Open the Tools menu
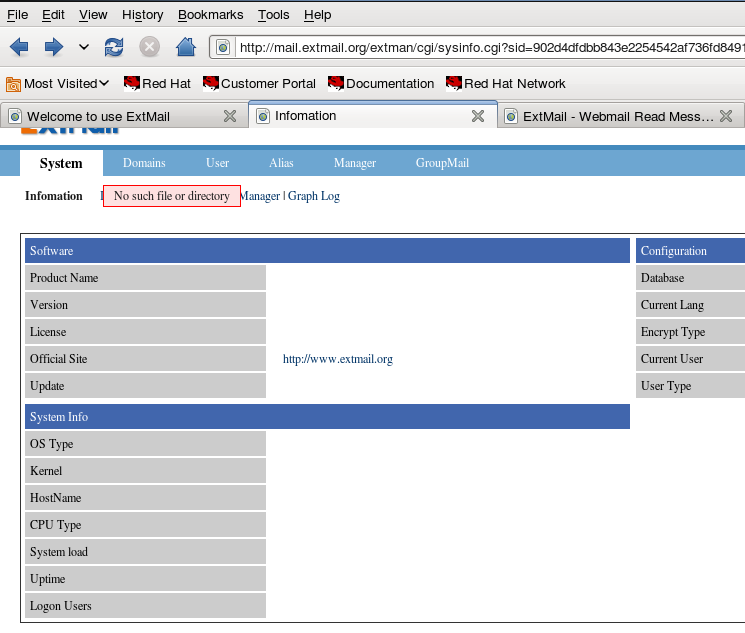The image size is (745, 633). (x=274, y=15)
